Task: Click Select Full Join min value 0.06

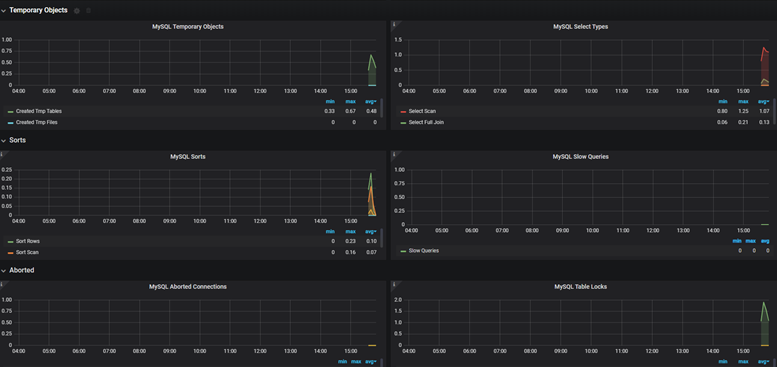Action: point(723,122)
